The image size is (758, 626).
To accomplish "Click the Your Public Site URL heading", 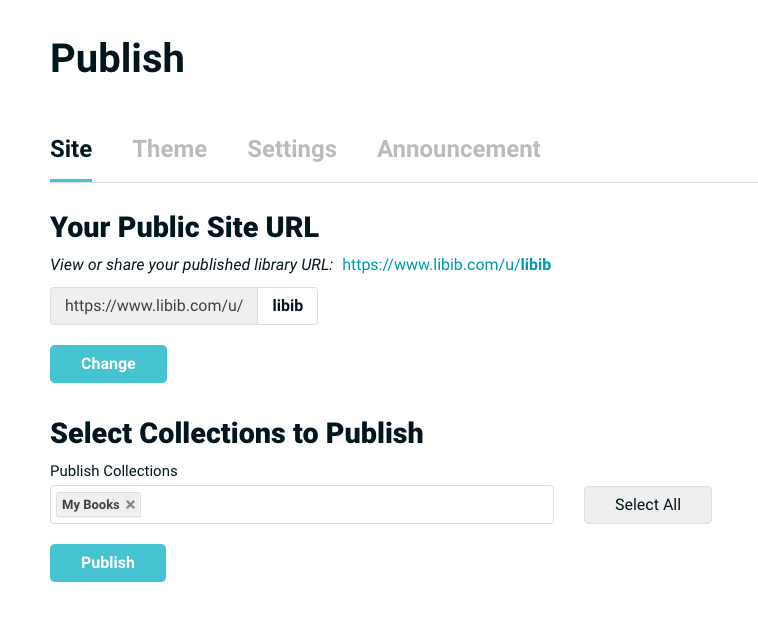I will (184, 227).
